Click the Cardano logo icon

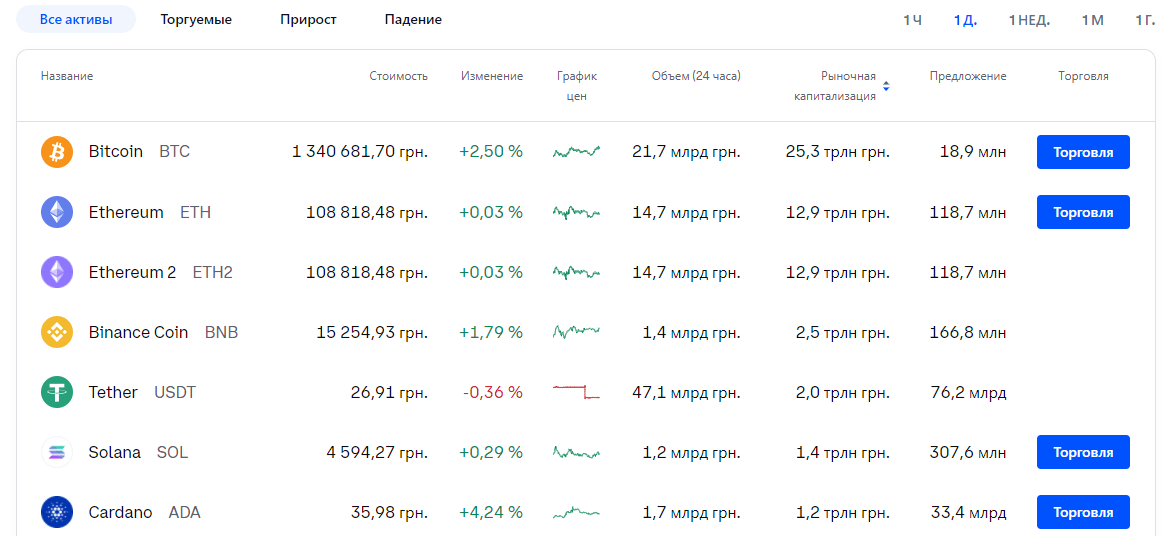57,512
